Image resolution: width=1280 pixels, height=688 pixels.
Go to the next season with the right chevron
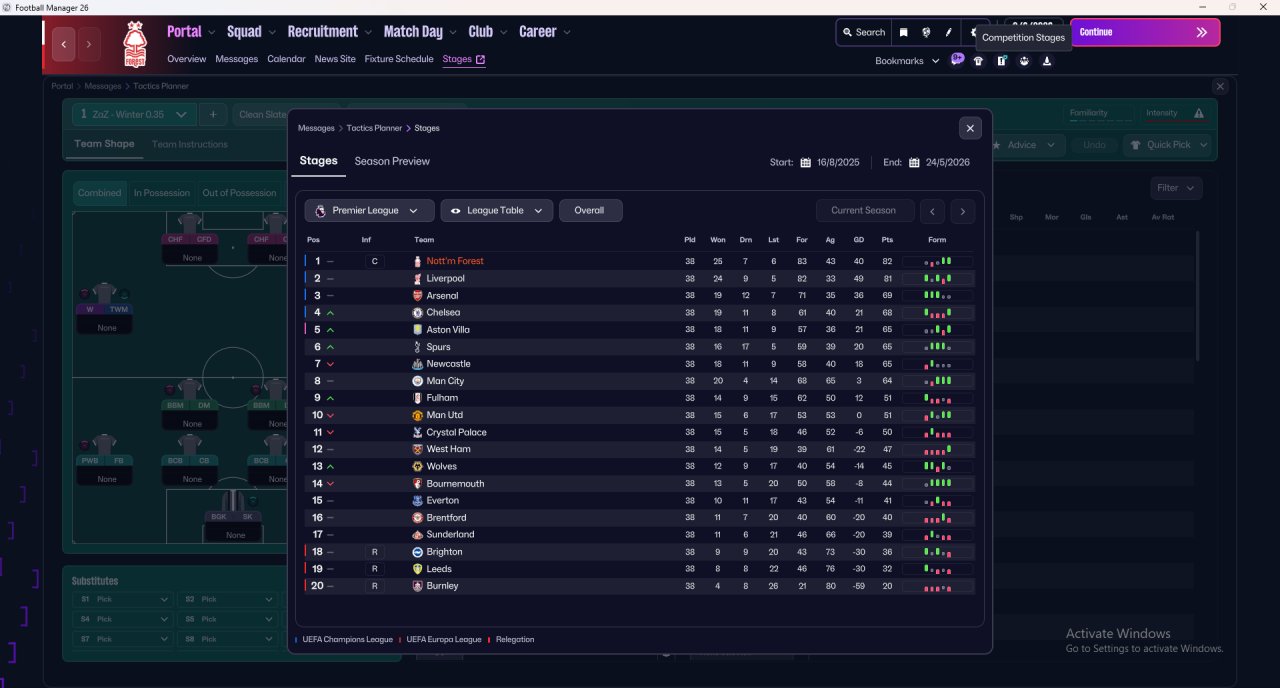(963, 211)
